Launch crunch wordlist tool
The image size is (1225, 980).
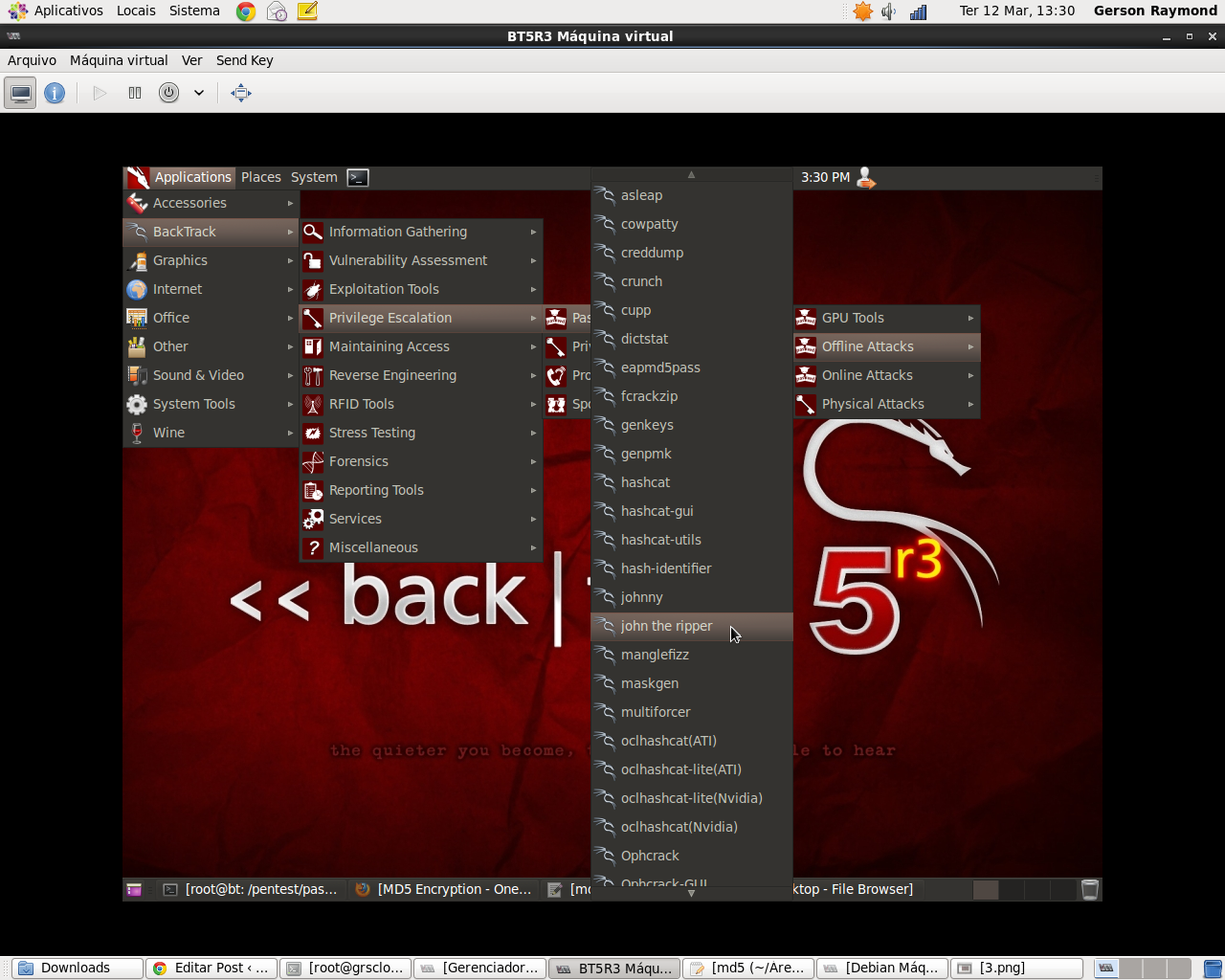coord(692,281)
